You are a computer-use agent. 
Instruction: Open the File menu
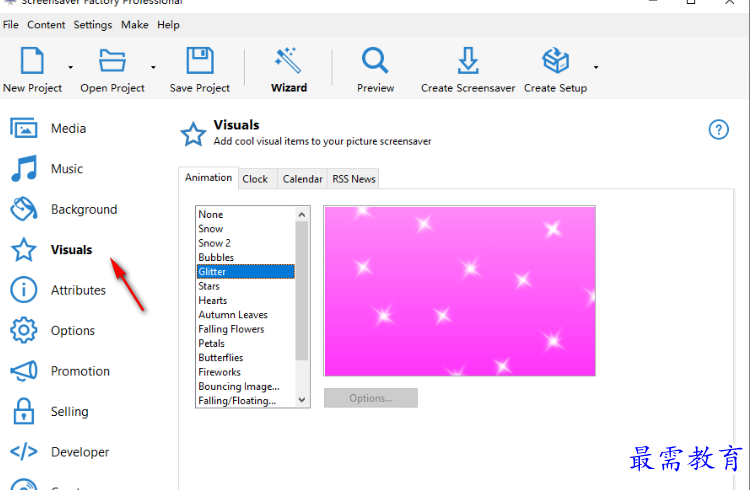pyautogui.click(x=11, y=25)
